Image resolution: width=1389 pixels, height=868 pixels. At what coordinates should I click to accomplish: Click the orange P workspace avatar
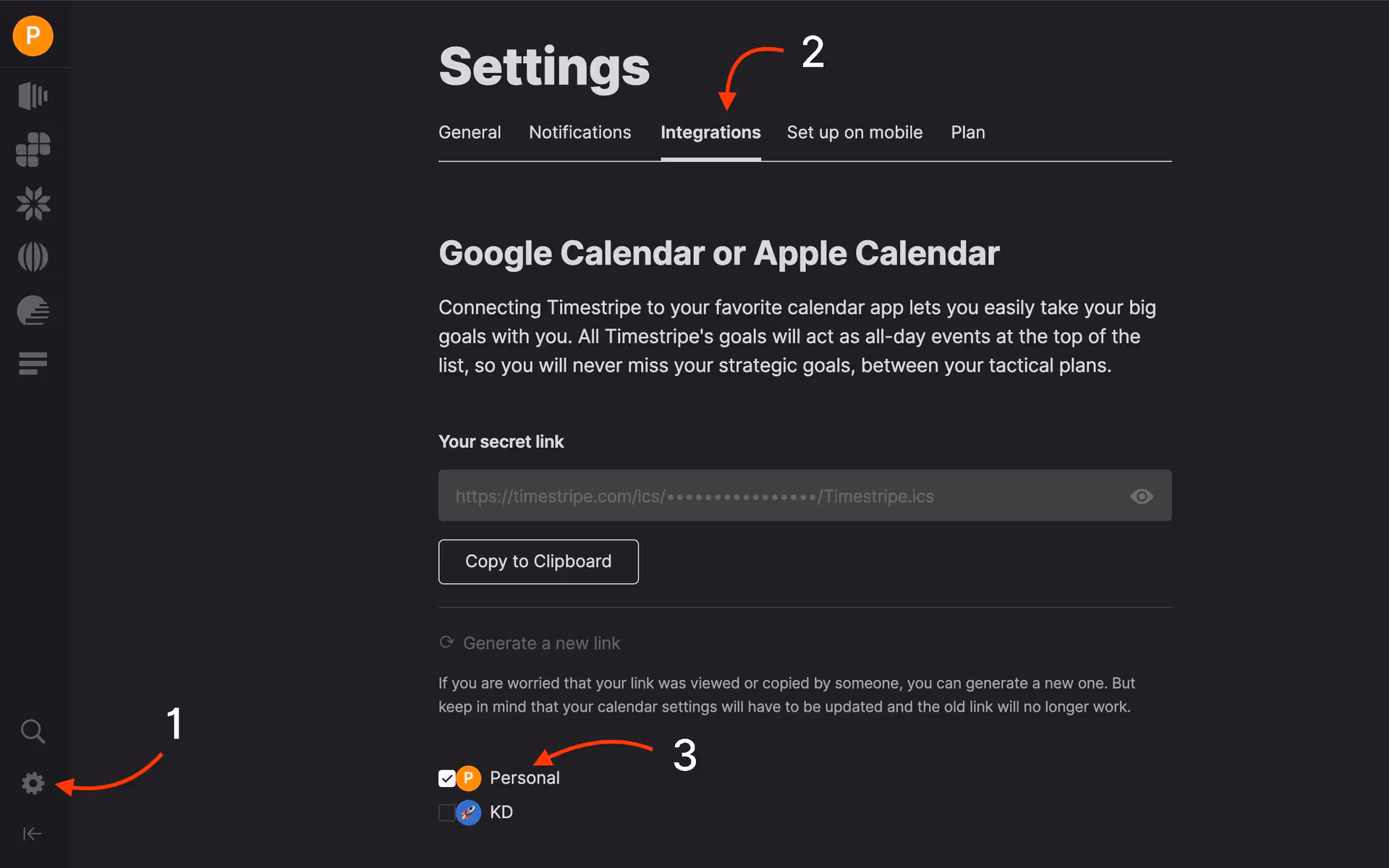33,35
